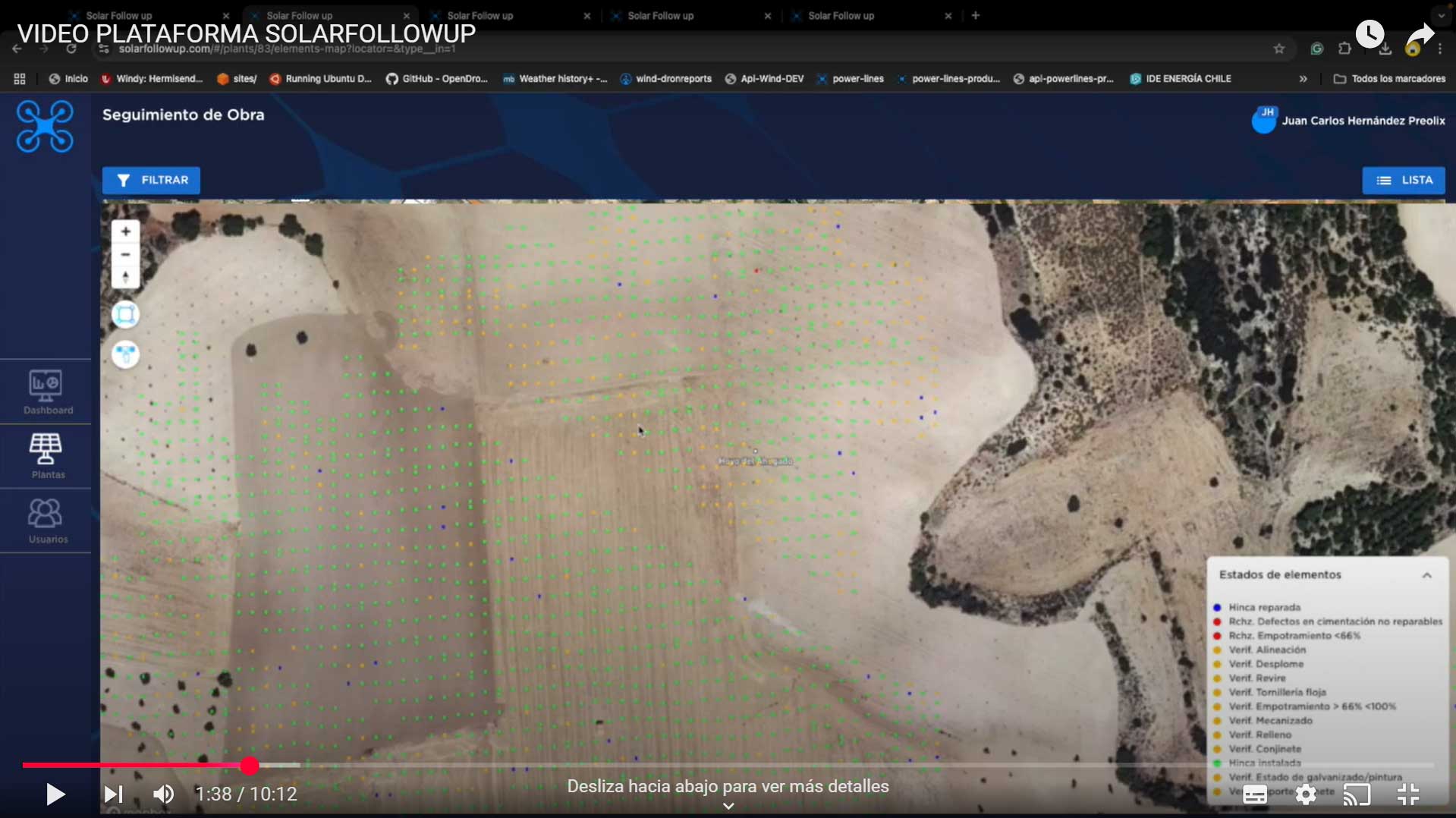This screenshot has width=1456, height=818.
Task: Activate the map area selection tool
Action: click(x=125, y=314)
